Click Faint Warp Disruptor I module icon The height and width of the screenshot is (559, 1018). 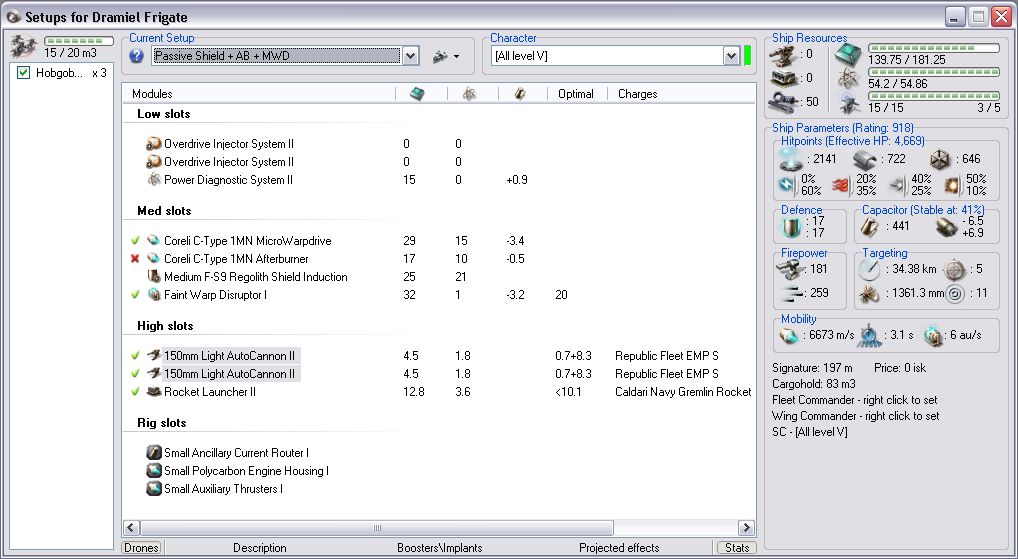pyautogui.click(x=153, y=295)
